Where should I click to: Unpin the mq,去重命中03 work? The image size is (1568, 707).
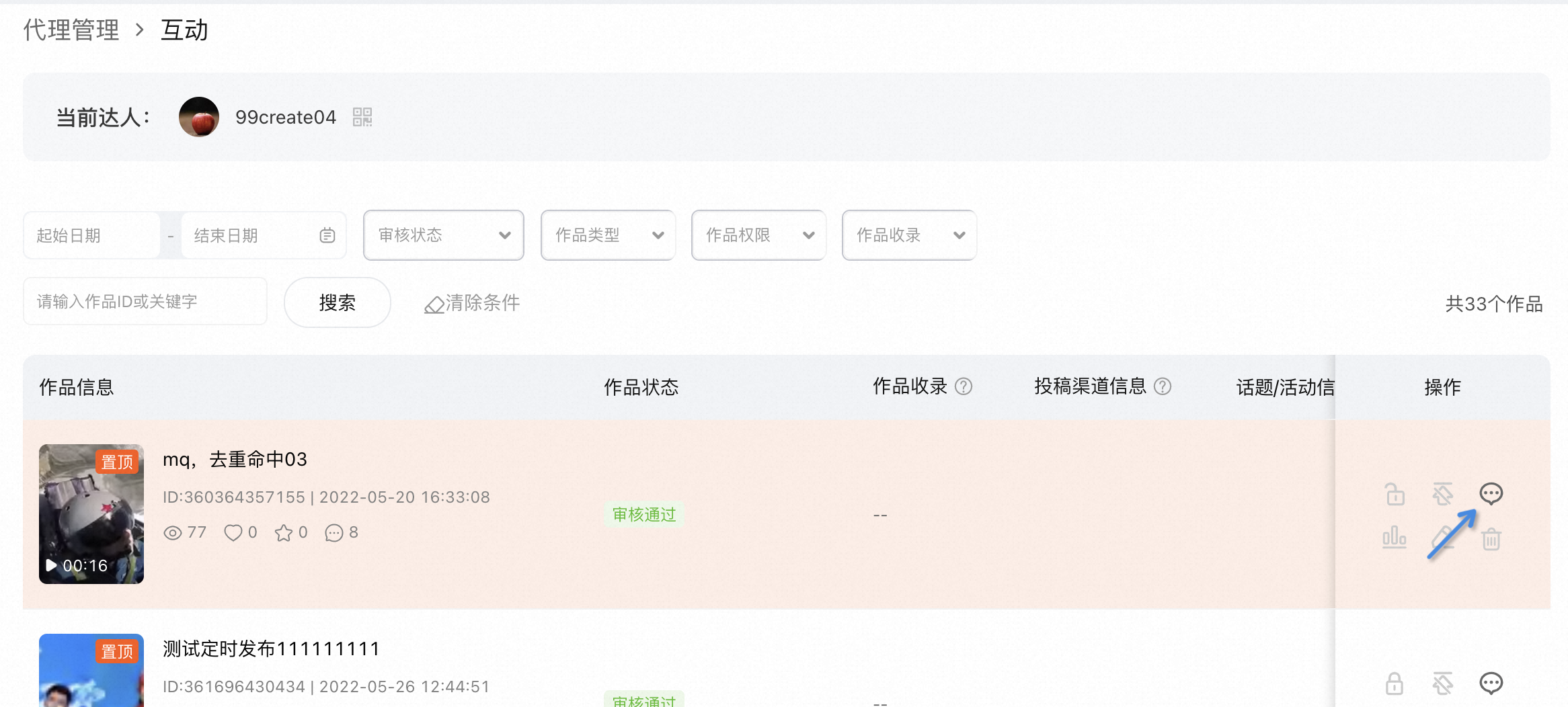[1443, 494]
